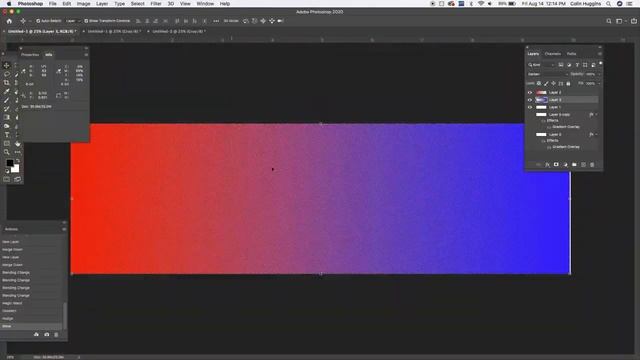
Task: Select the Zoom magnifier tool
Action: click(x=7, y=152)
